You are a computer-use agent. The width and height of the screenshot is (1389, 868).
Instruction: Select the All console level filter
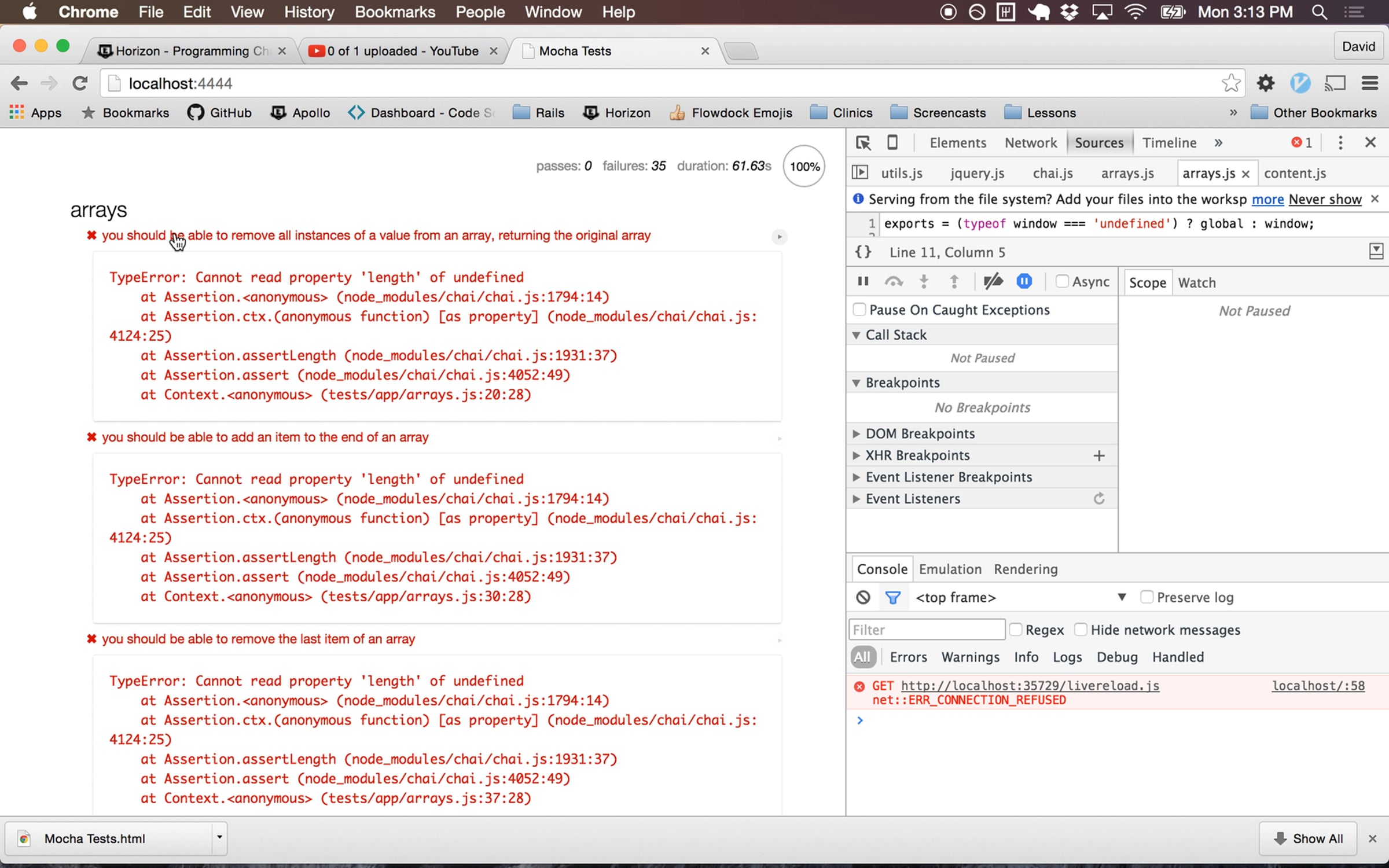[x=862, y=657]
